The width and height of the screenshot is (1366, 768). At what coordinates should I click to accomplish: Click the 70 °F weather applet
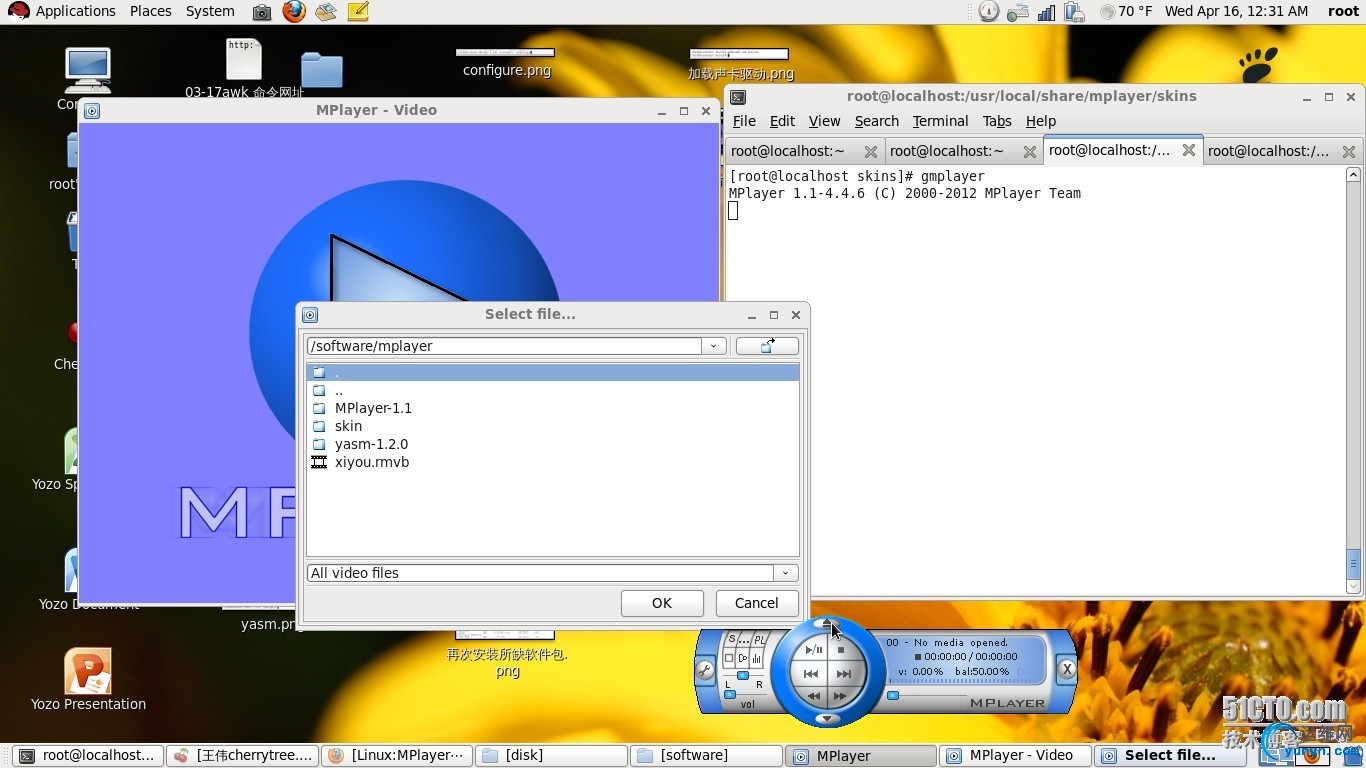1126,11
